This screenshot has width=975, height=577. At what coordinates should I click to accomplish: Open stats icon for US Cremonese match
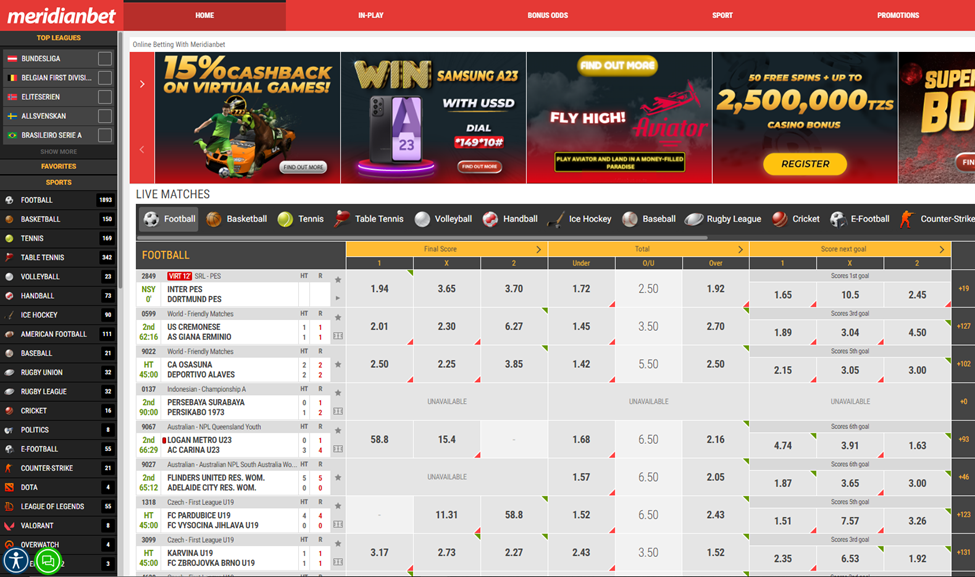[338, 336]
